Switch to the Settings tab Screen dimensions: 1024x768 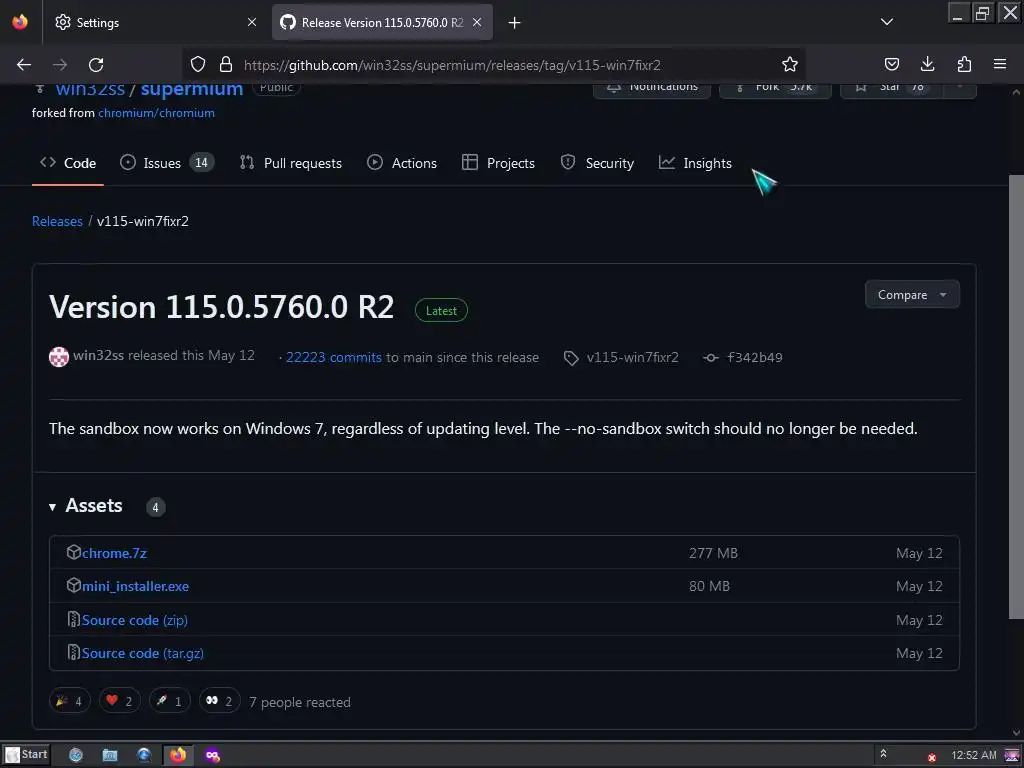click(x=156, y=22)
